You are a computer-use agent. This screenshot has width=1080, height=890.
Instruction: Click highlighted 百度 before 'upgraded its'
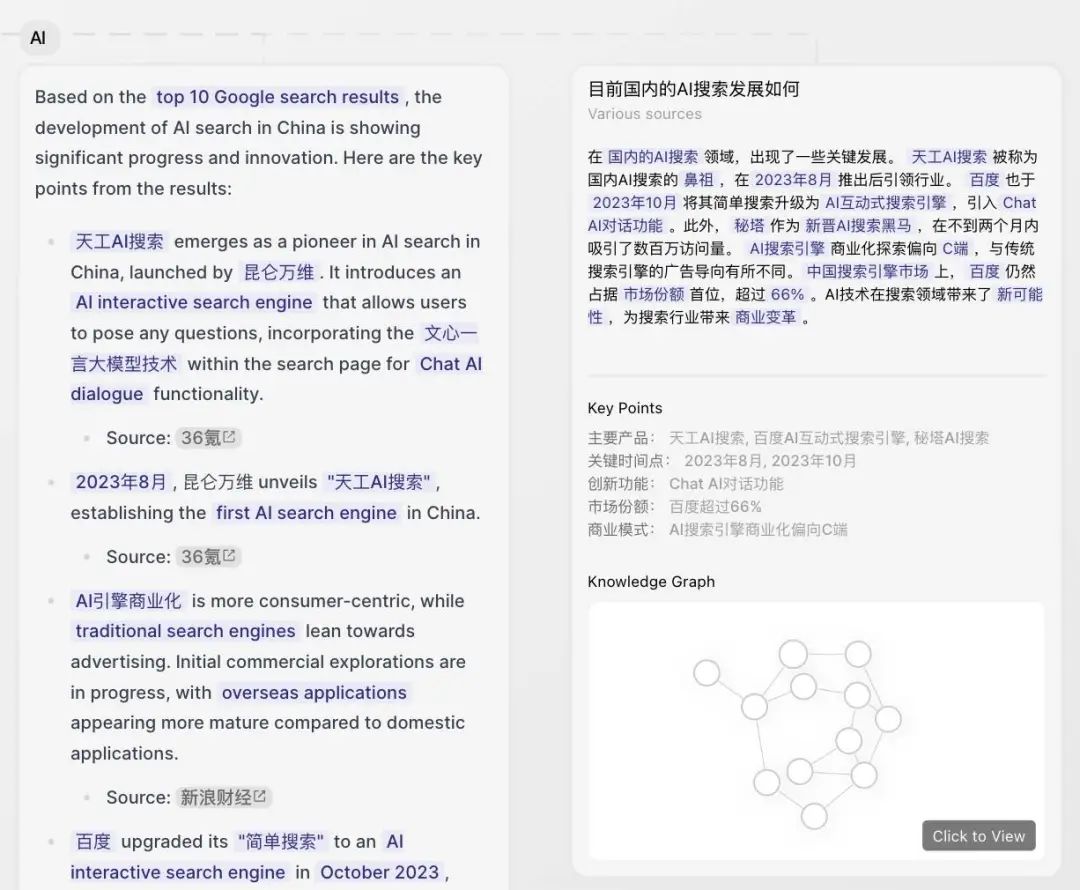[93, 842]
